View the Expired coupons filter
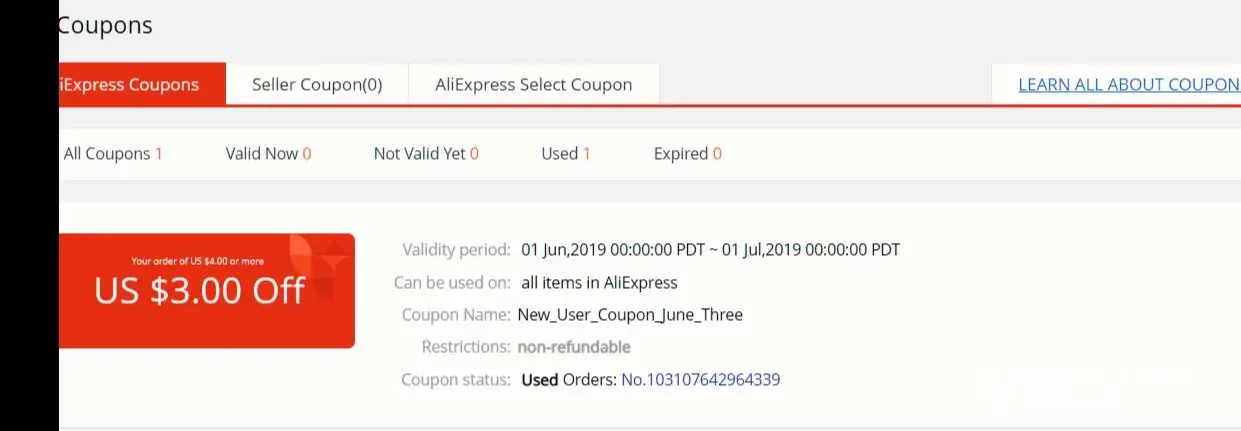1241x431 pixels. coord(687,154)
